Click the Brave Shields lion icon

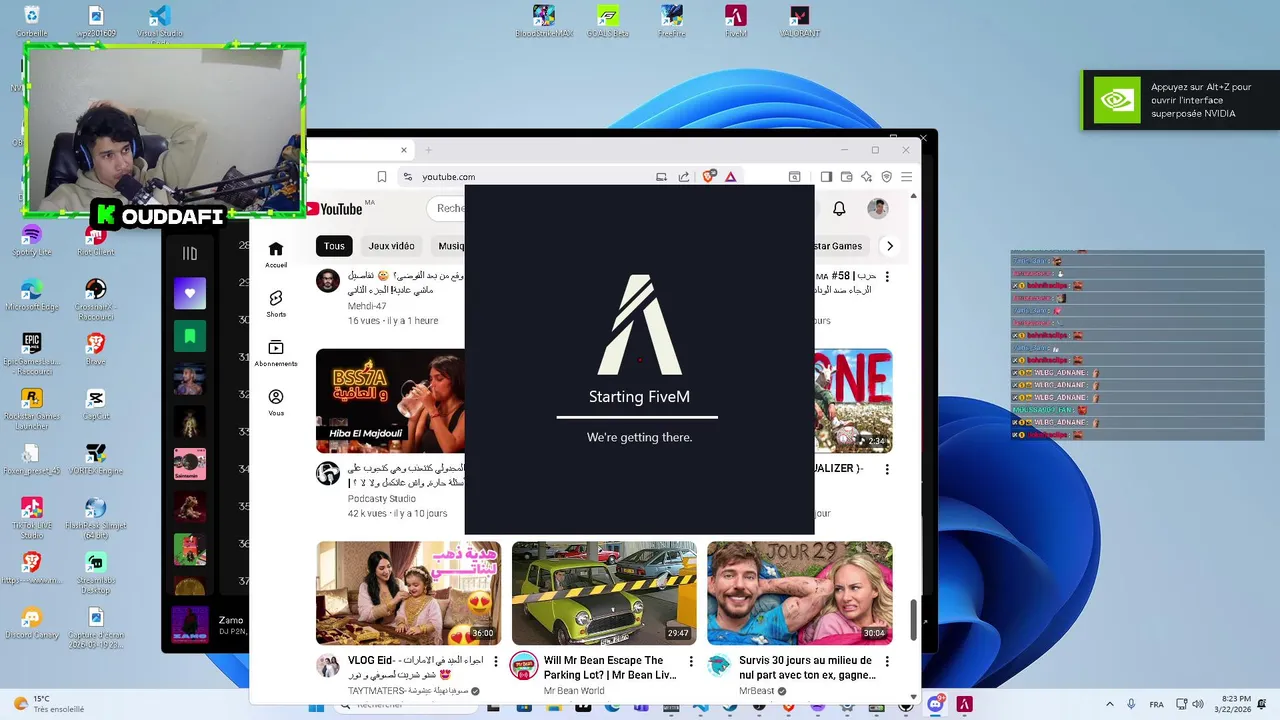[x=709, y=177]
